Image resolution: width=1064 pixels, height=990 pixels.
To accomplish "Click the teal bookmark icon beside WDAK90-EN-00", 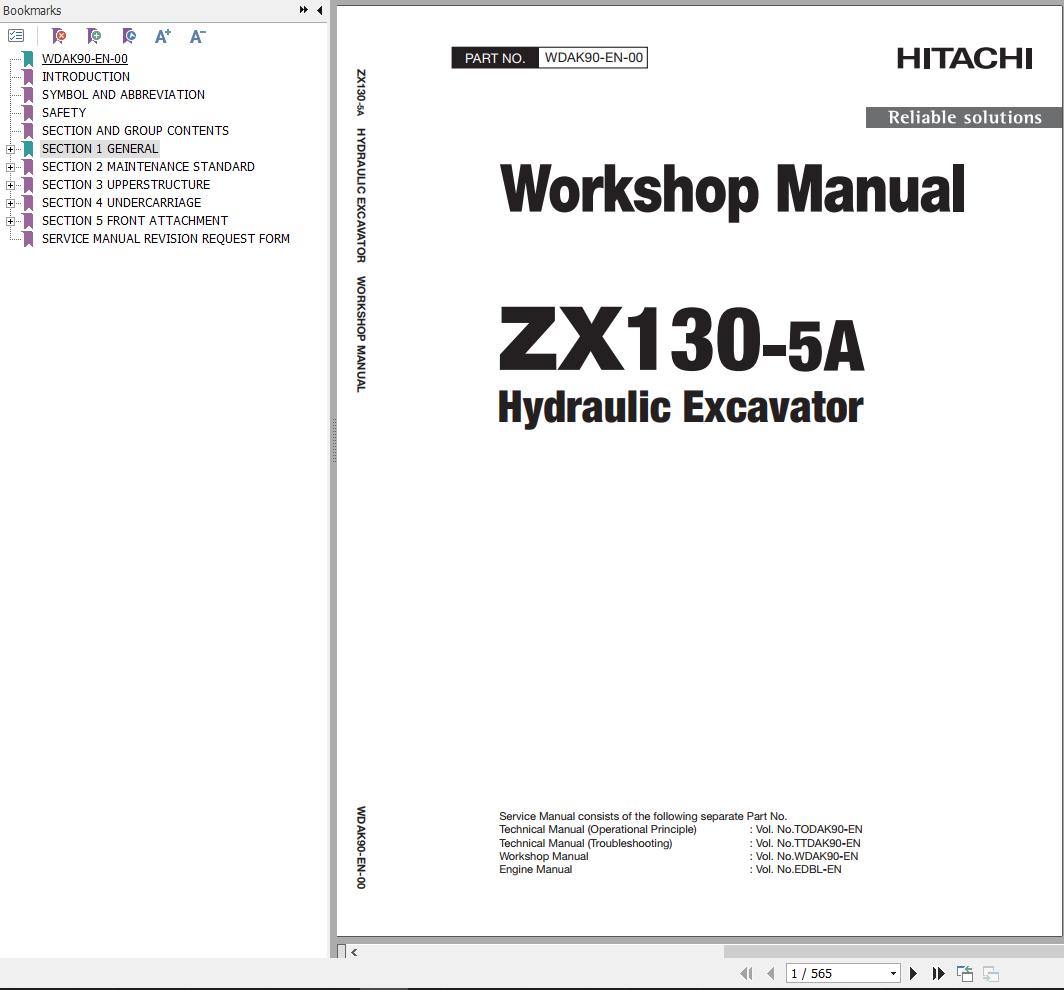I will click(28, 59).
